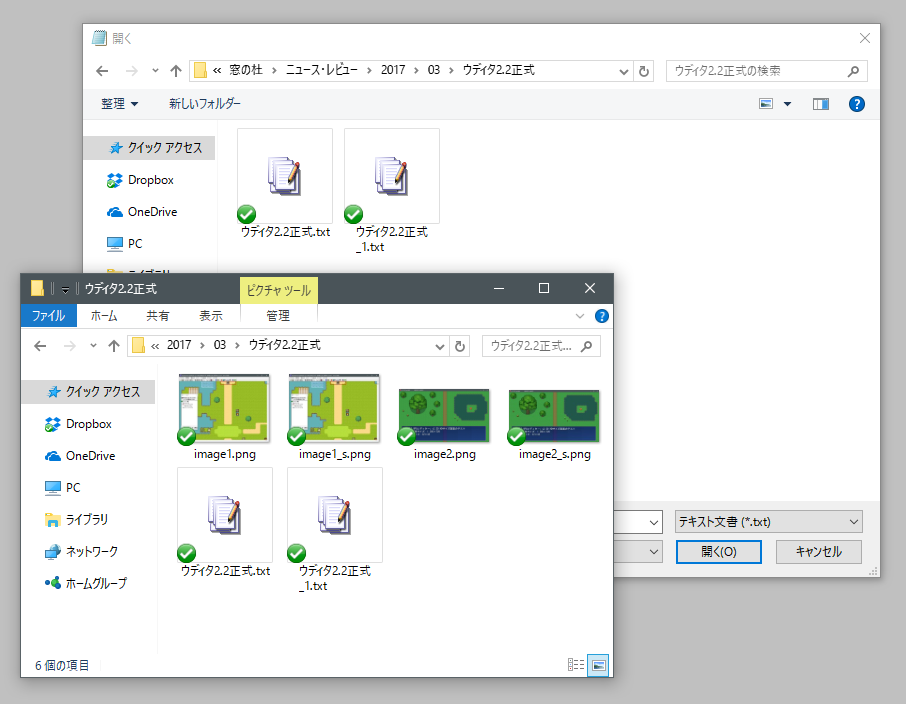The image size is (906, 704).
Task: Refresh the Open dialog folder view
Action: pos(644,71)
